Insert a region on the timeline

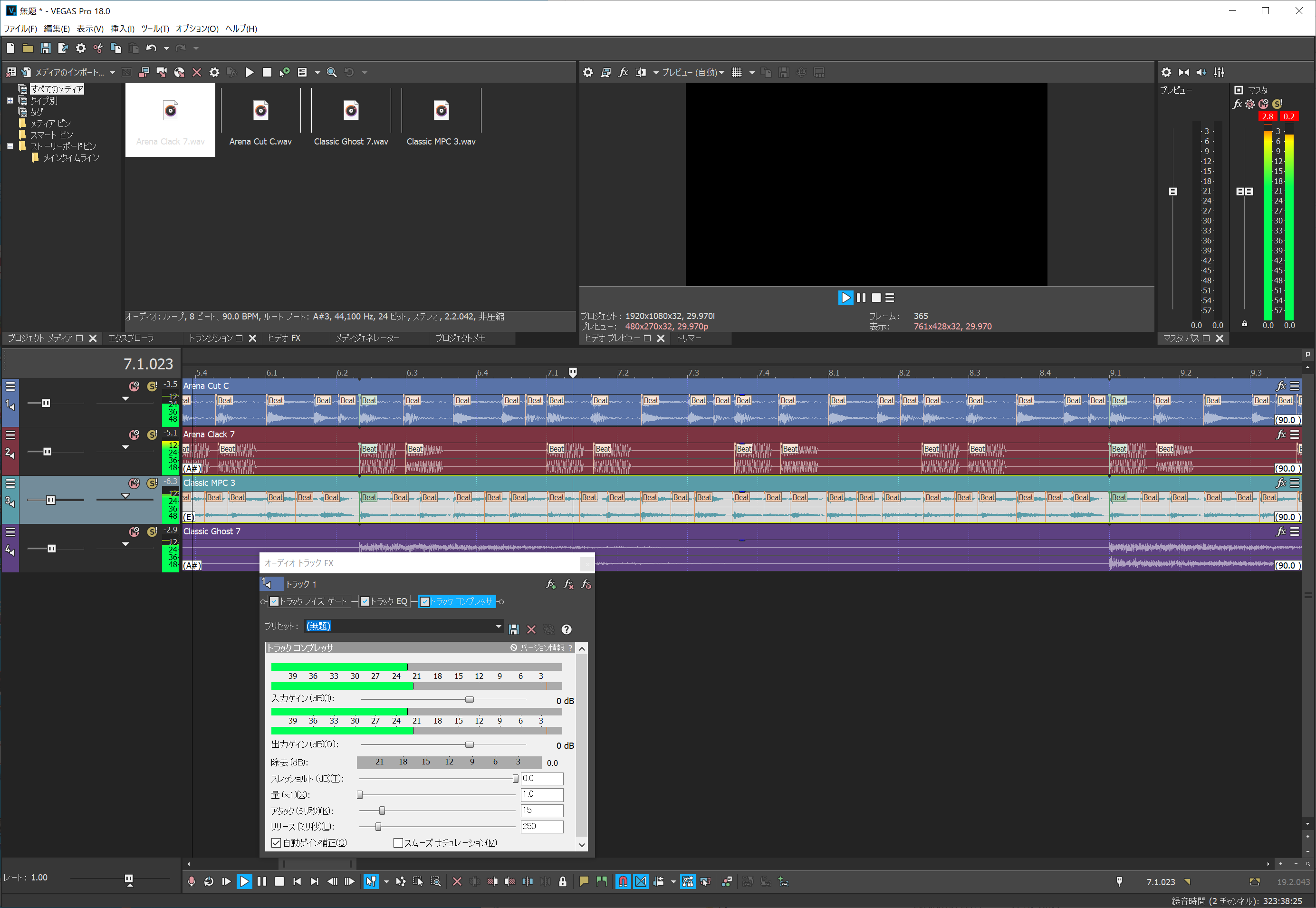point(602,881)
